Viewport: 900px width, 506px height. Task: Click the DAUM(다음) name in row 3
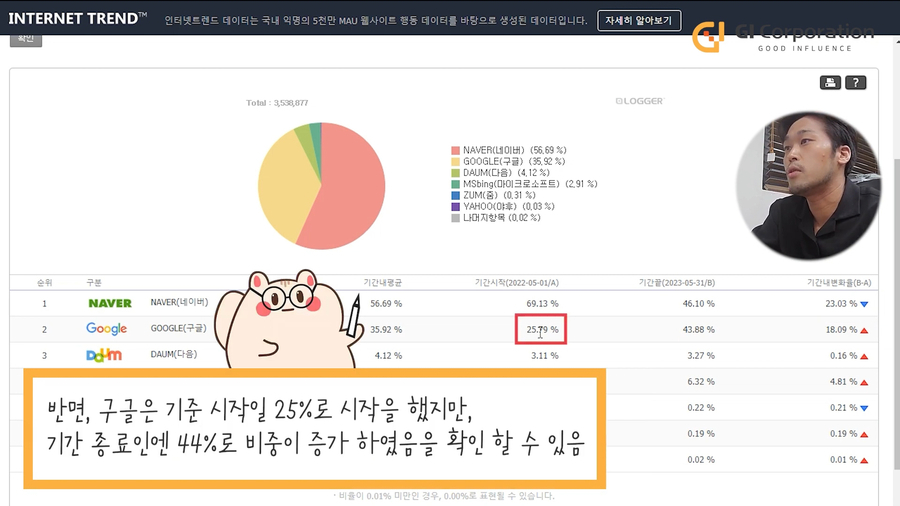(173, 354)
